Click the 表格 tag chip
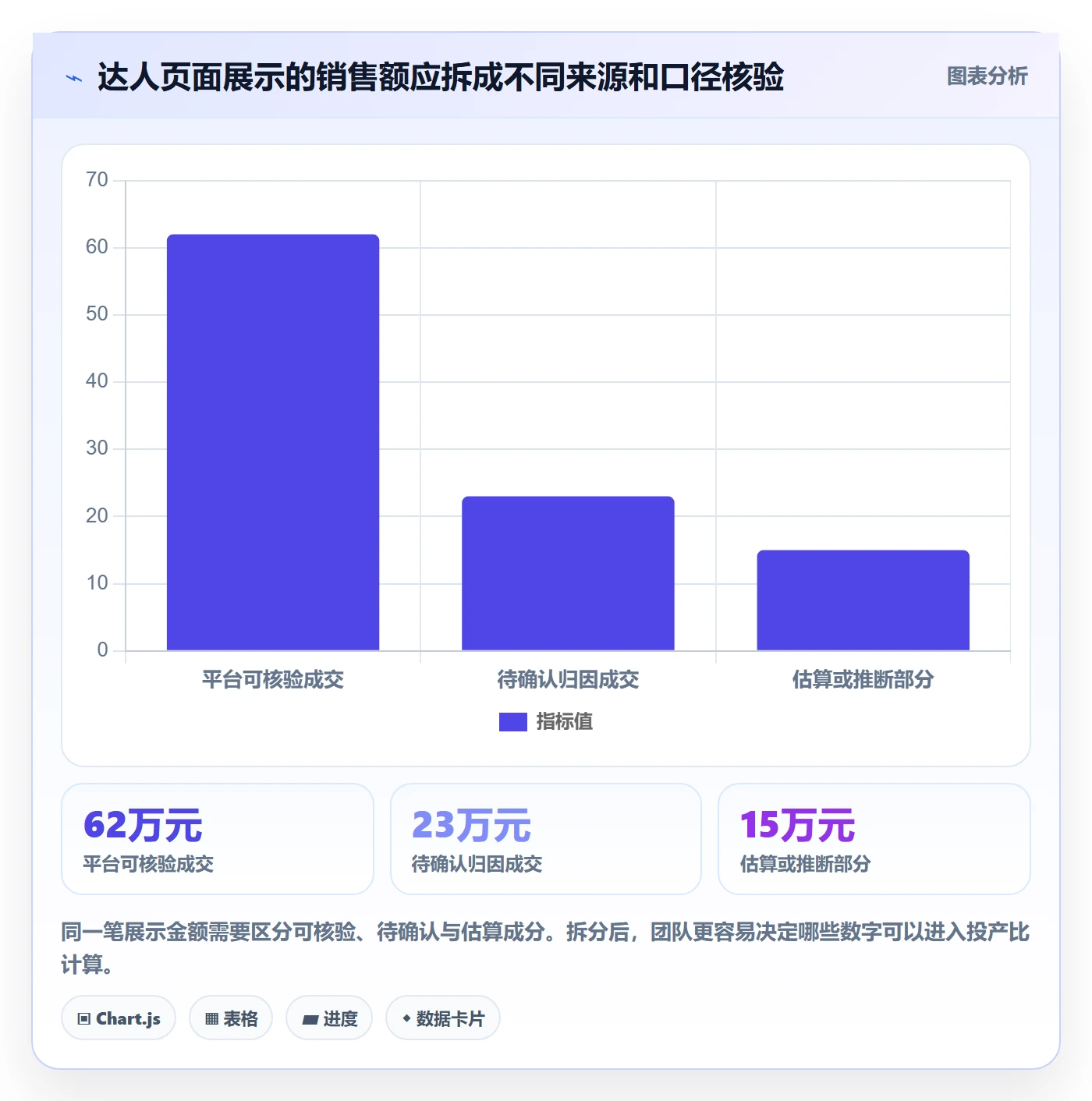This screenshot has width=1092, height=1101. click(231, 1018)
